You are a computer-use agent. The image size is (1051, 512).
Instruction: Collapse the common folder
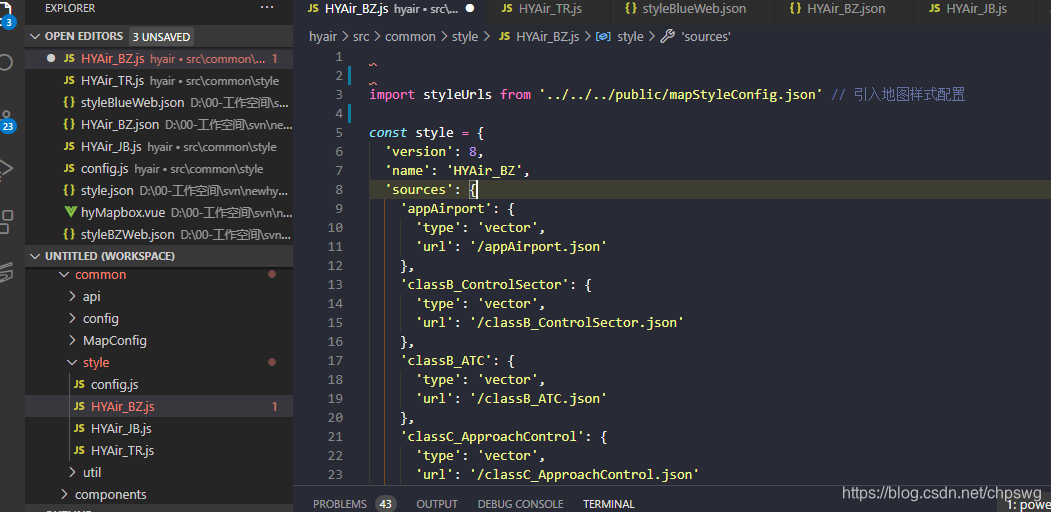coord(64,275)
